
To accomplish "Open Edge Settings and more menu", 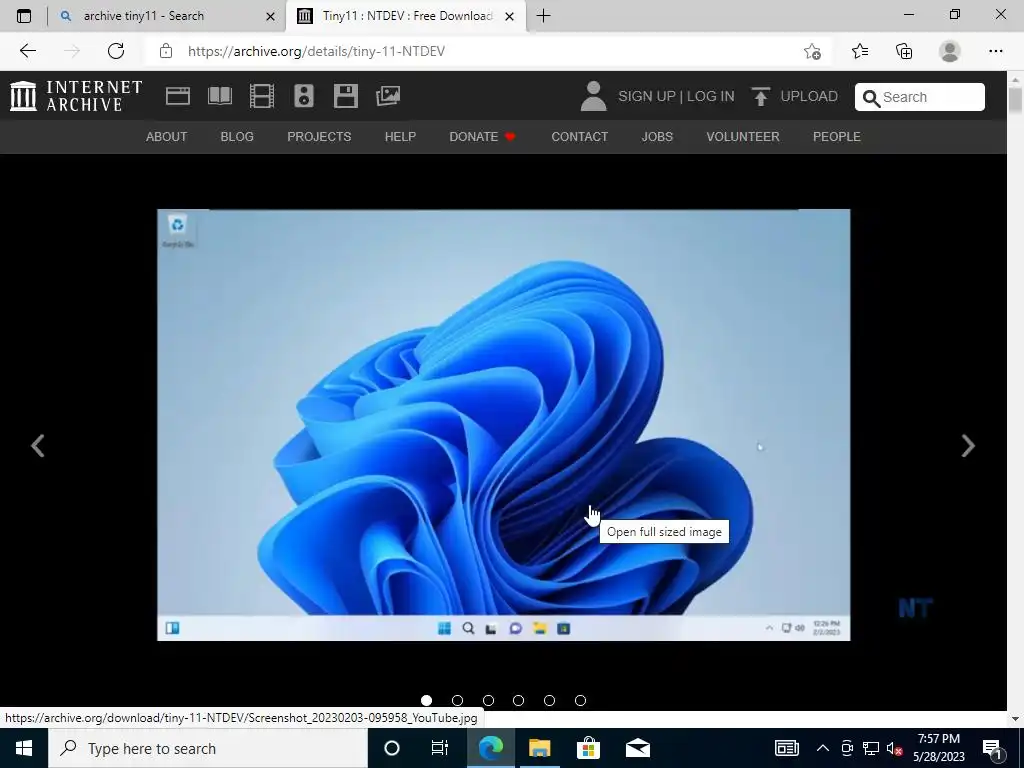I will [x=995, y=51].
